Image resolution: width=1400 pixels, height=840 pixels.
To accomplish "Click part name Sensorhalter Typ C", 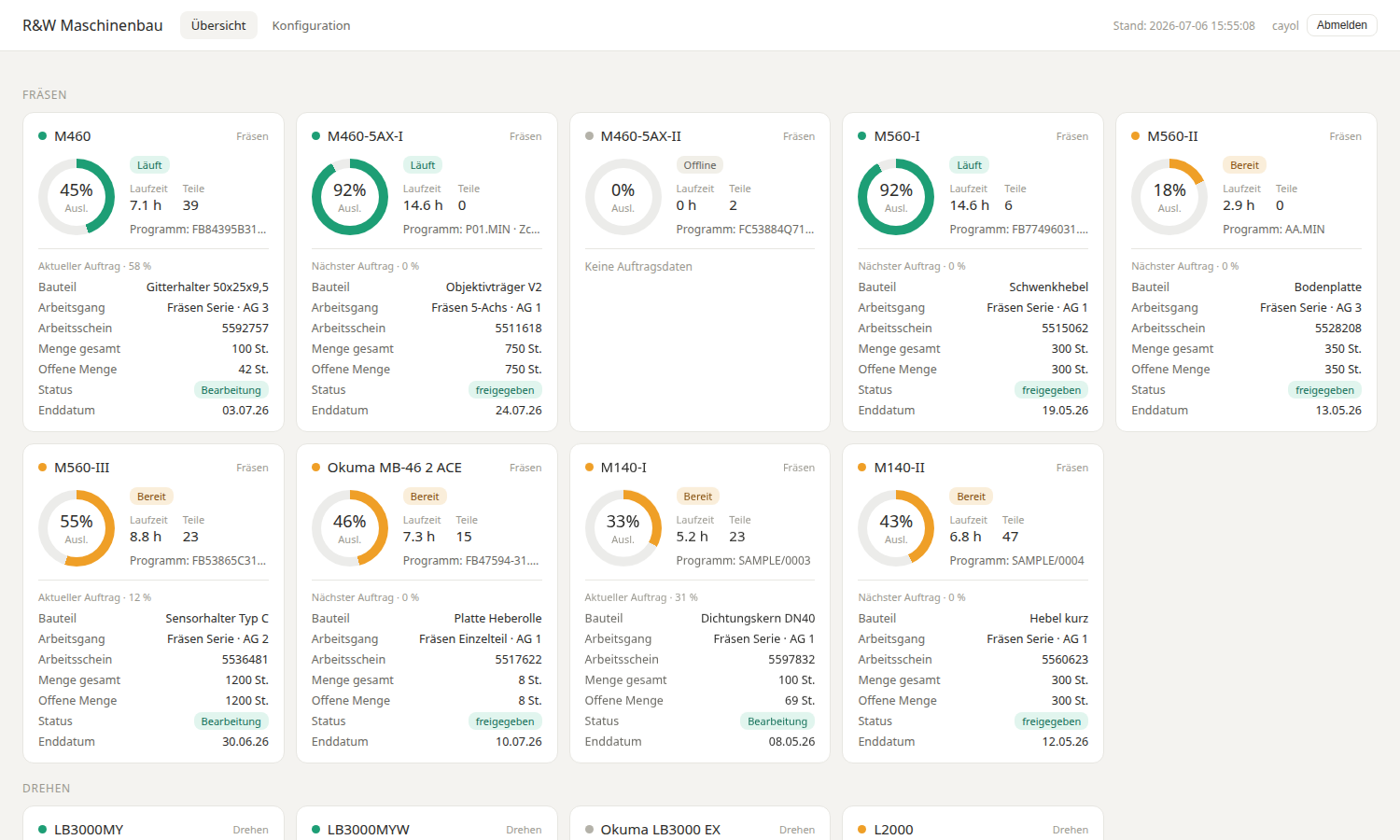I will (x=217, y=619).
